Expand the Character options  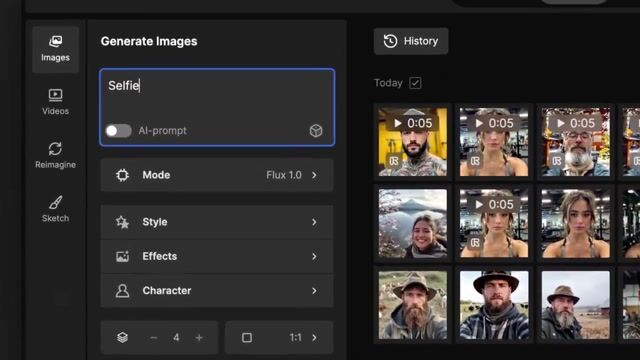click(x=217, y=291)
